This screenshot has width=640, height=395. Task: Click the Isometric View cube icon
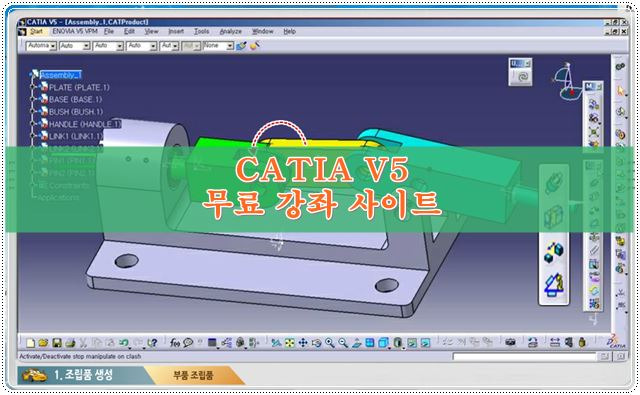point(383,343)
